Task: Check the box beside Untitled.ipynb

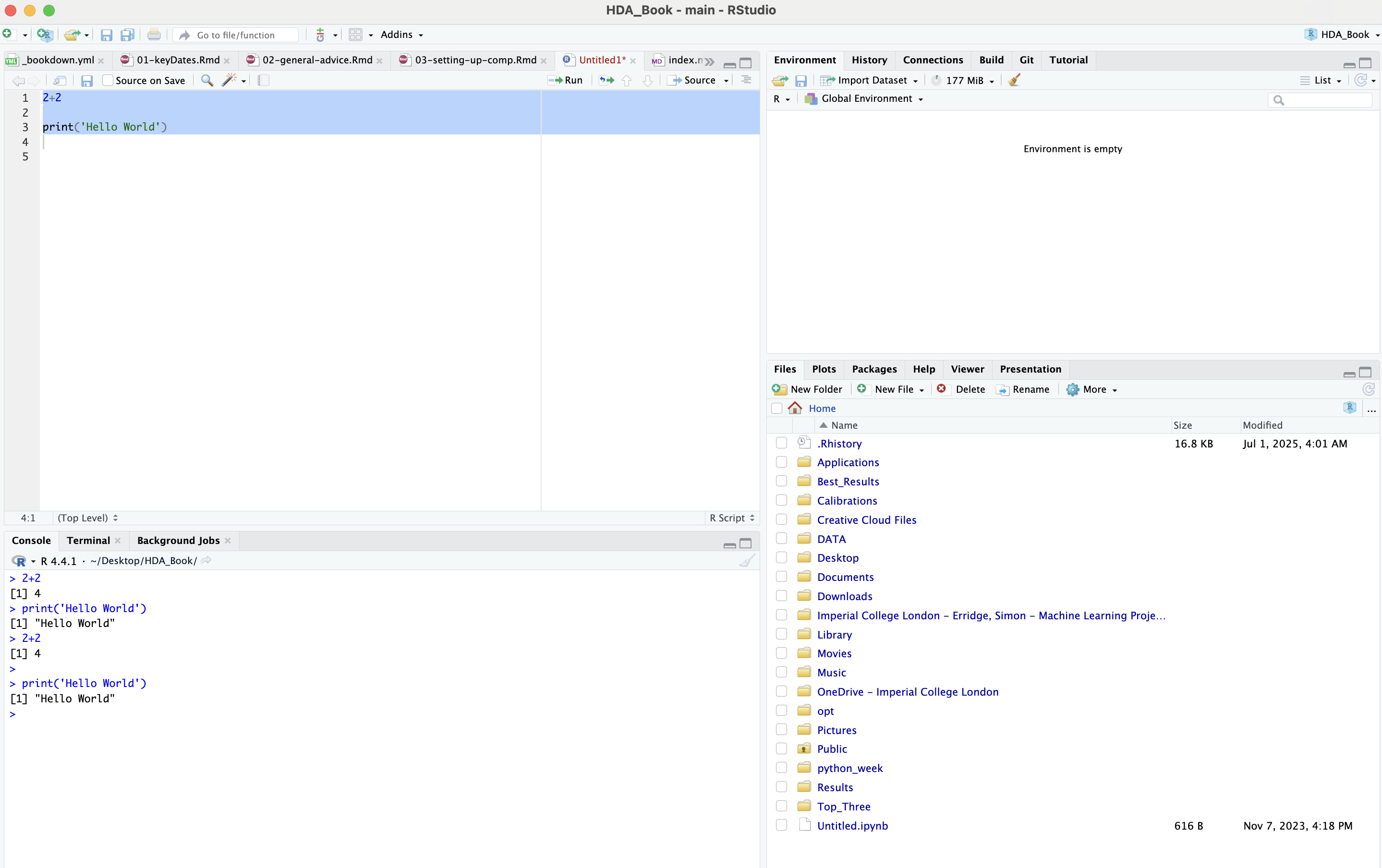Action: coord(781,825)
